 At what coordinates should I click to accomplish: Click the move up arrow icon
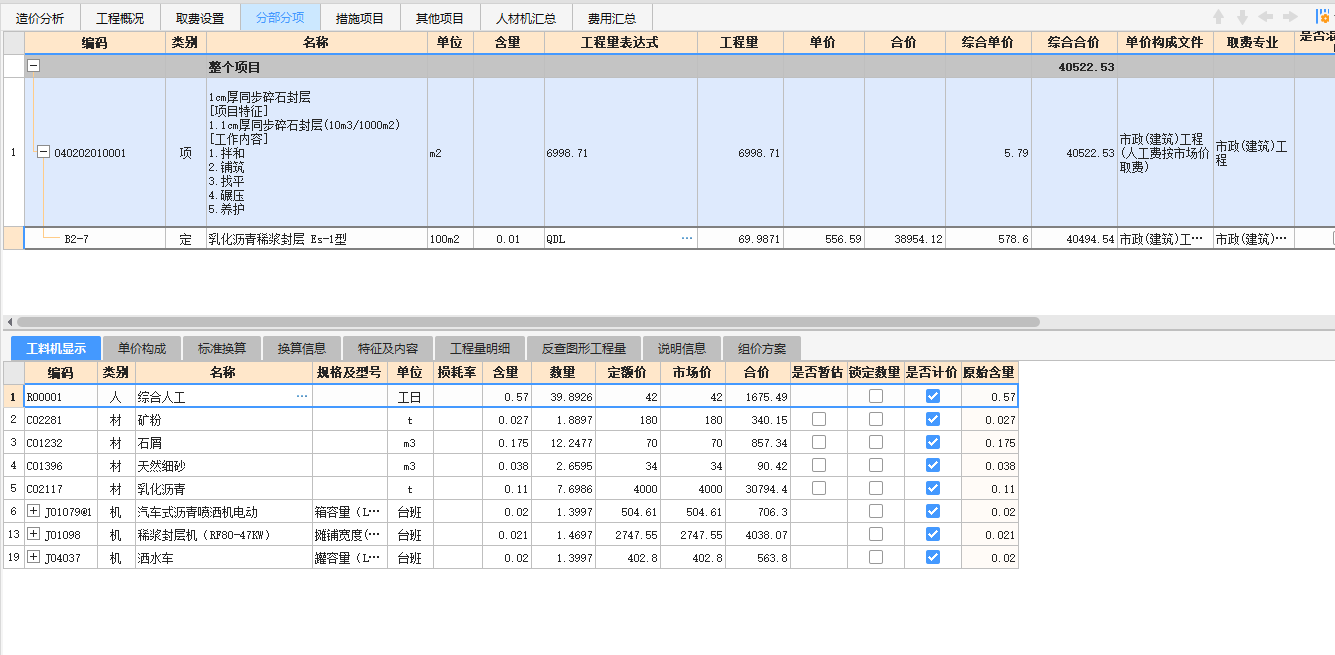[x=1218, y=17]
